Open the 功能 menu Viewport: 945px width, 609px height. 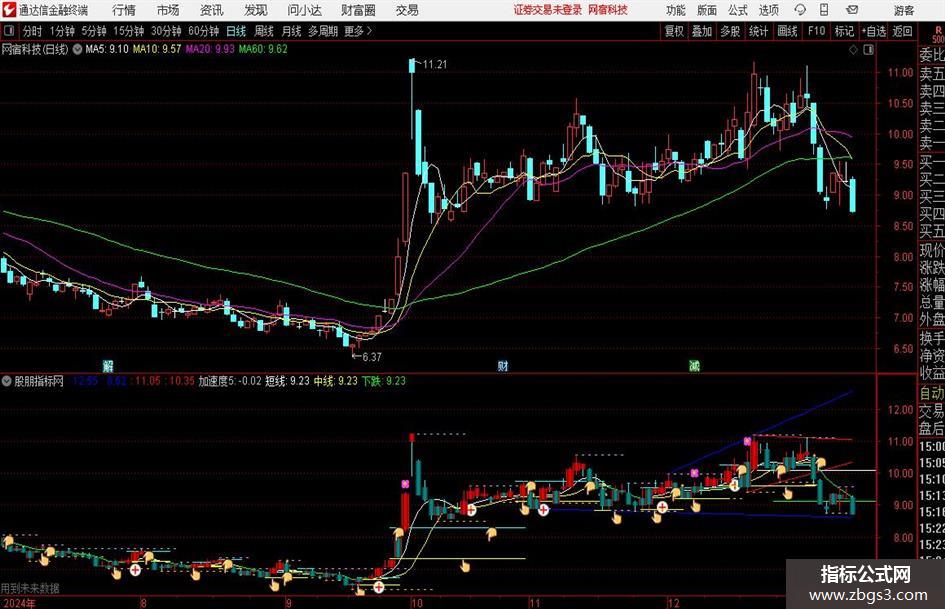pyautogui.click(x=676, y=10)
